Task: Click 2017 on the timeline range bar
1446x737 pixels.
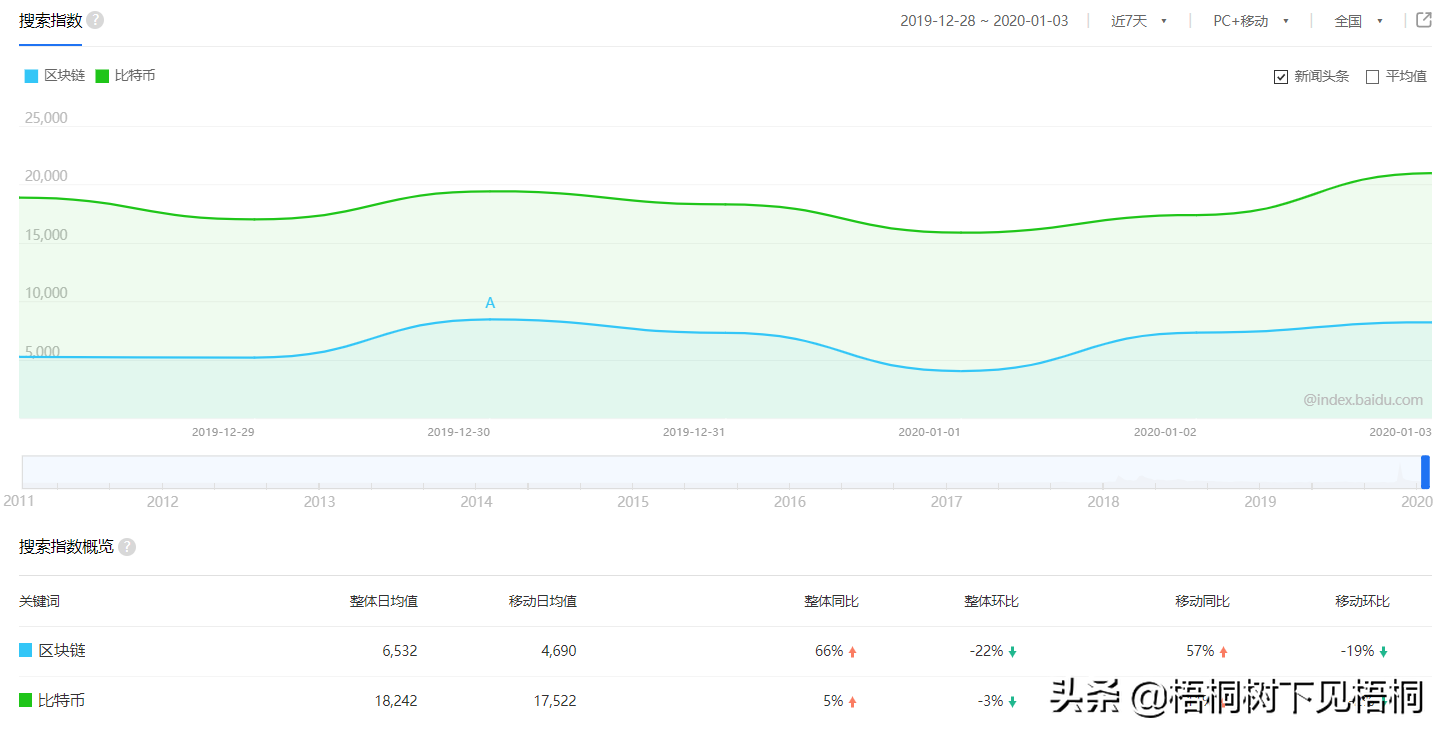Action: (x=946, y=502)
